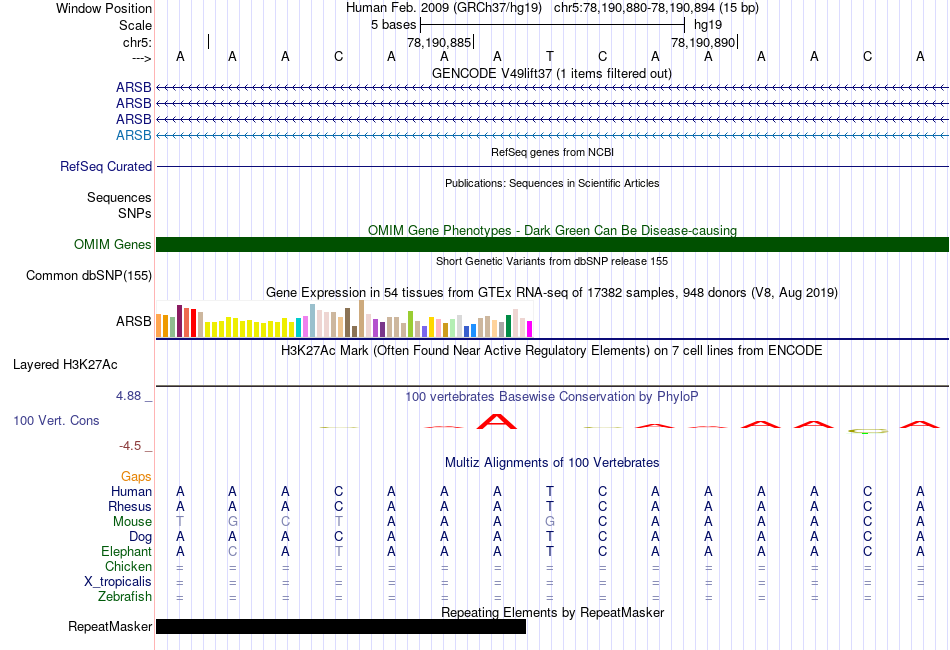
Task: Click the RefSeq genes from NCBI title
Action: (552, 152)
